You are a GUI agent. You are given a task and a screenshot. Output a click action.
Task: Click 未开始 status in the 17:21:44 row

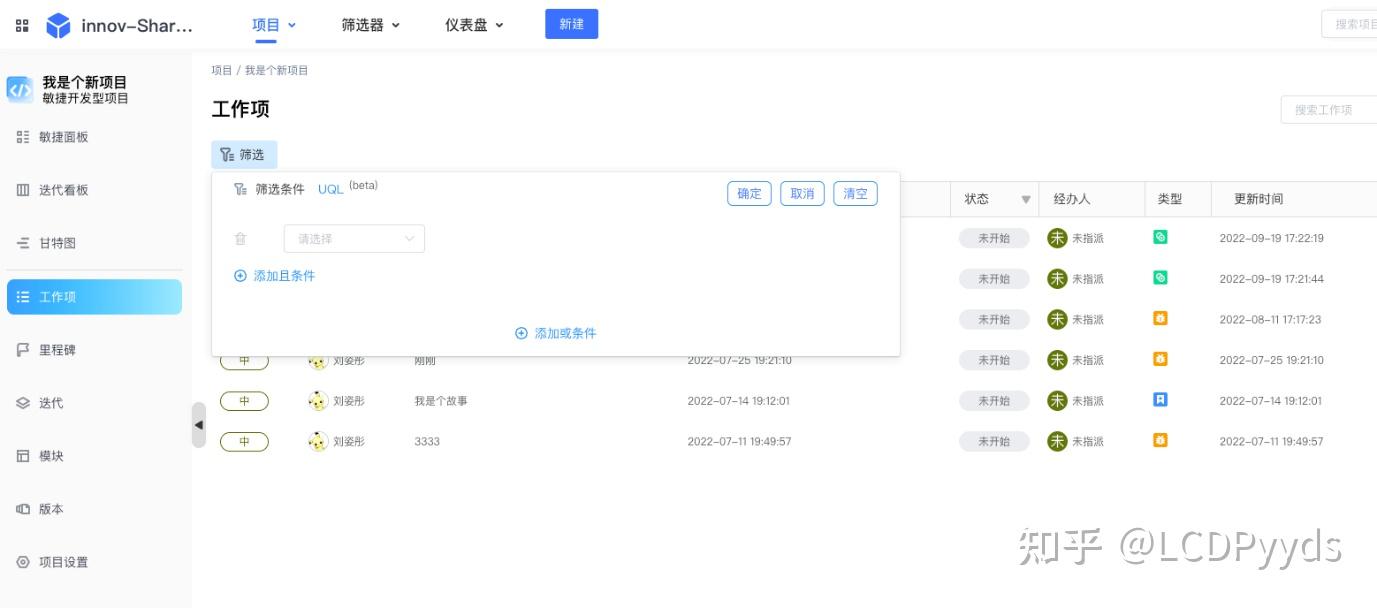(994, 279)
